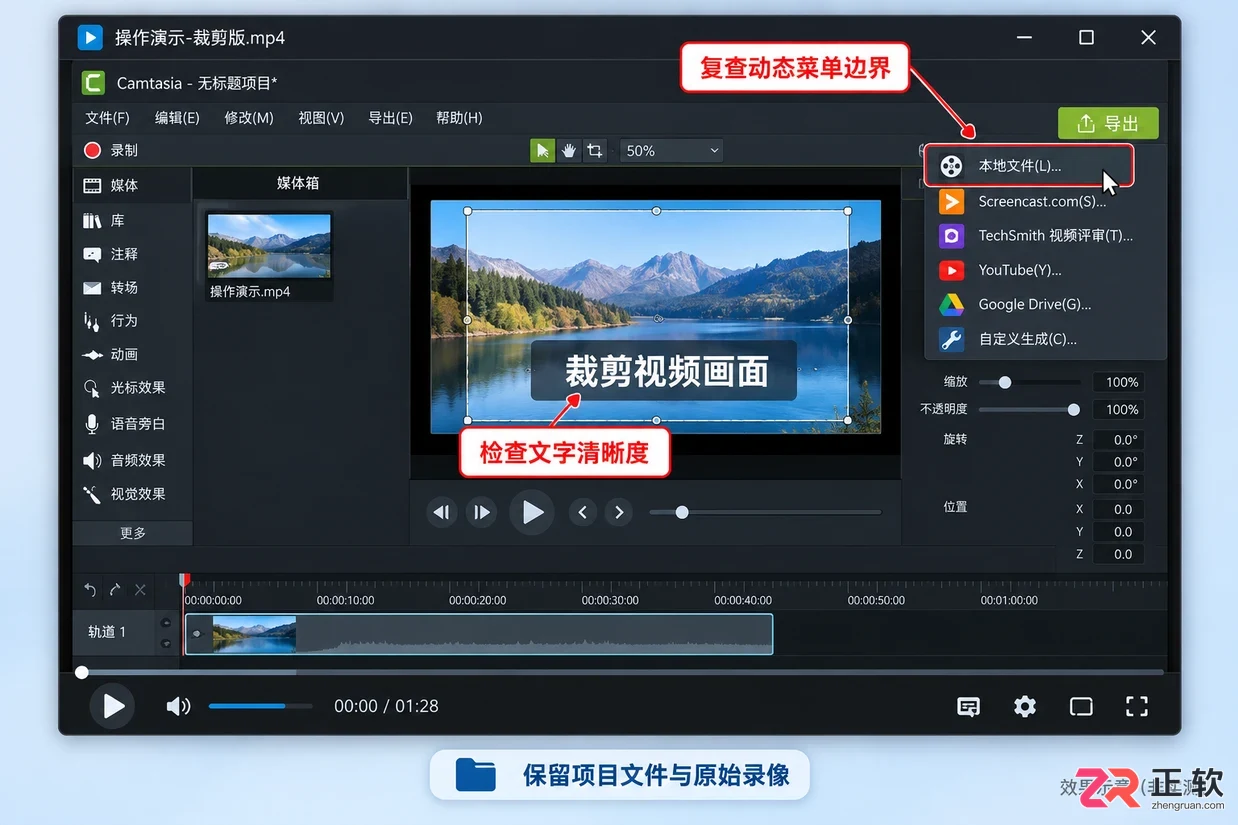Toggle the player subtitles icon
Viewport: 1238px width, 825px height.
click(968, 707)
